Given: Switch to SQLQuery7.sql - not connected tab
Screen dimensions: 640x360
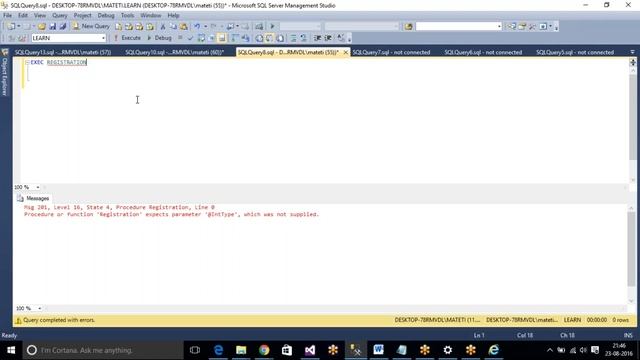Looking at the screenshot, I should tap(391, 52).
